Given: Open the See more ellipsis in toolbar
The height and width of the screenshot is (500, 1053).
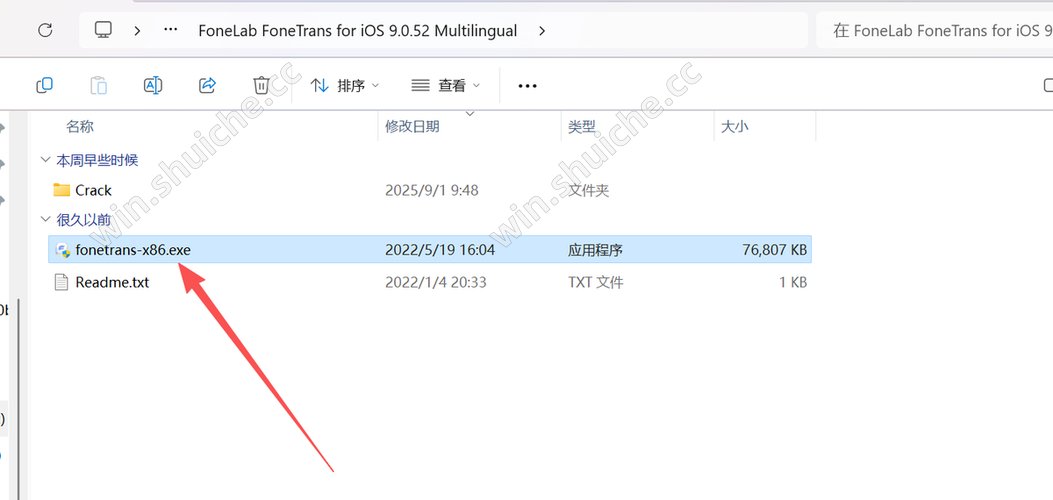Looking at the screenshot, I should pyautogui.click(x=528, y=86).
